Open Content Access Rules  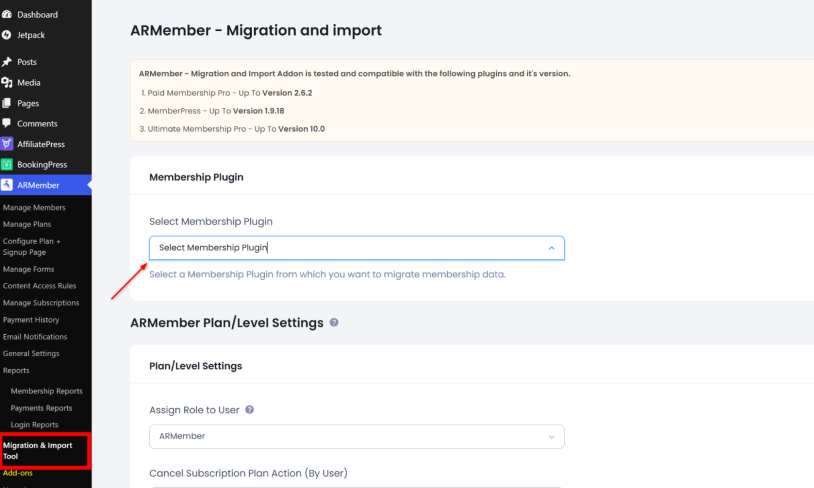tap(39, 286)
